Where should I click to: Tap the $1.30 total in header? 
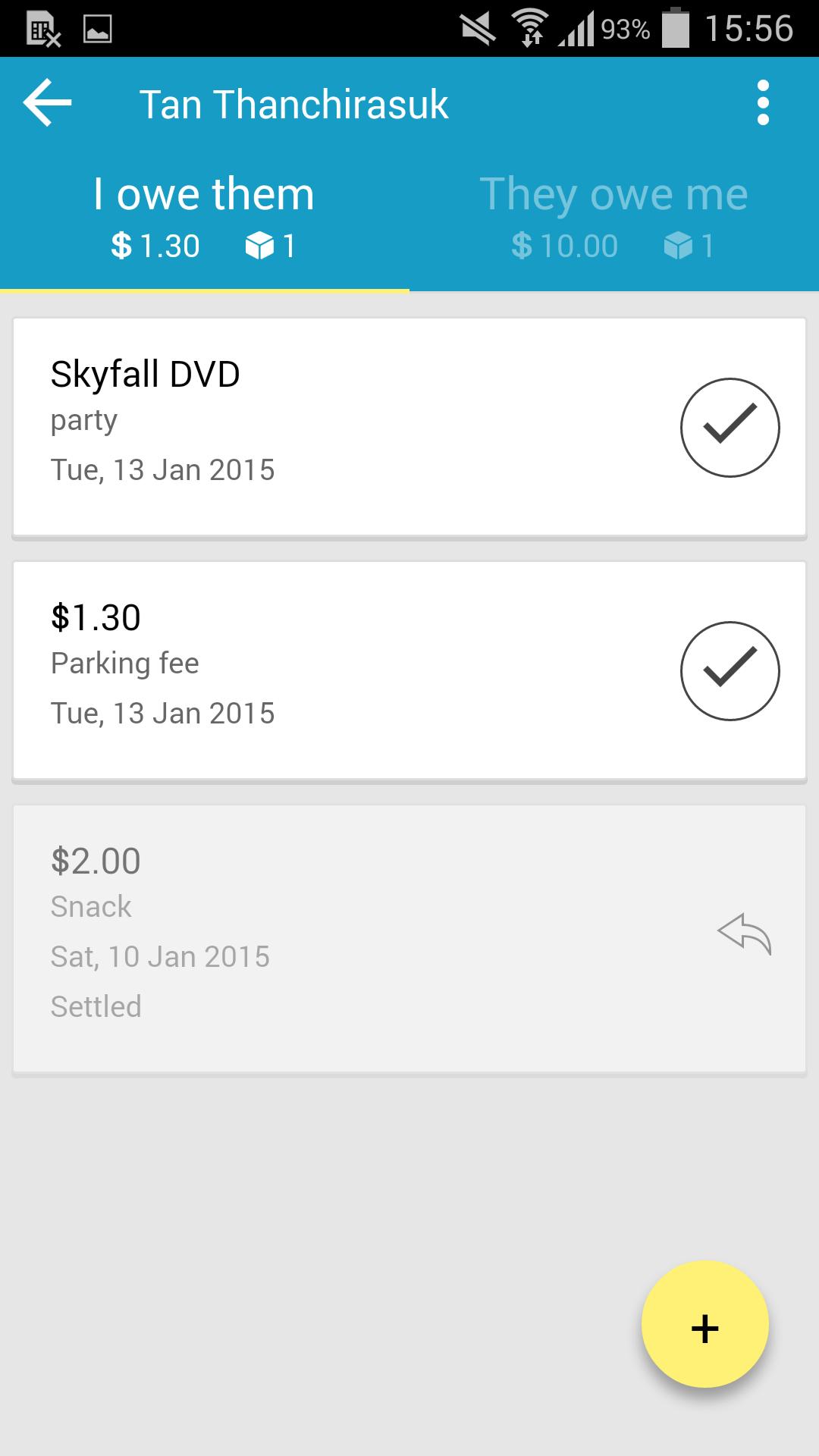[155, 246]
